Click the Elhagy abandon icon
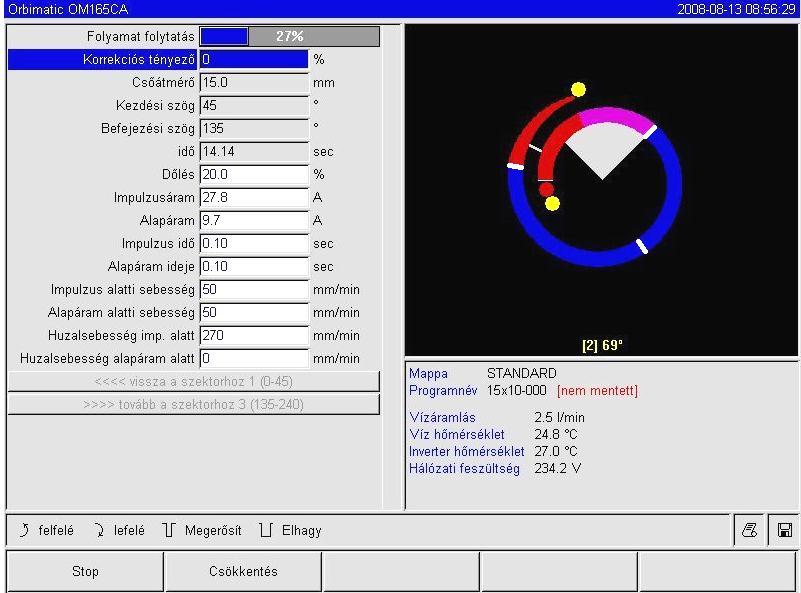The image size is (801, 593). coord(266,530)
